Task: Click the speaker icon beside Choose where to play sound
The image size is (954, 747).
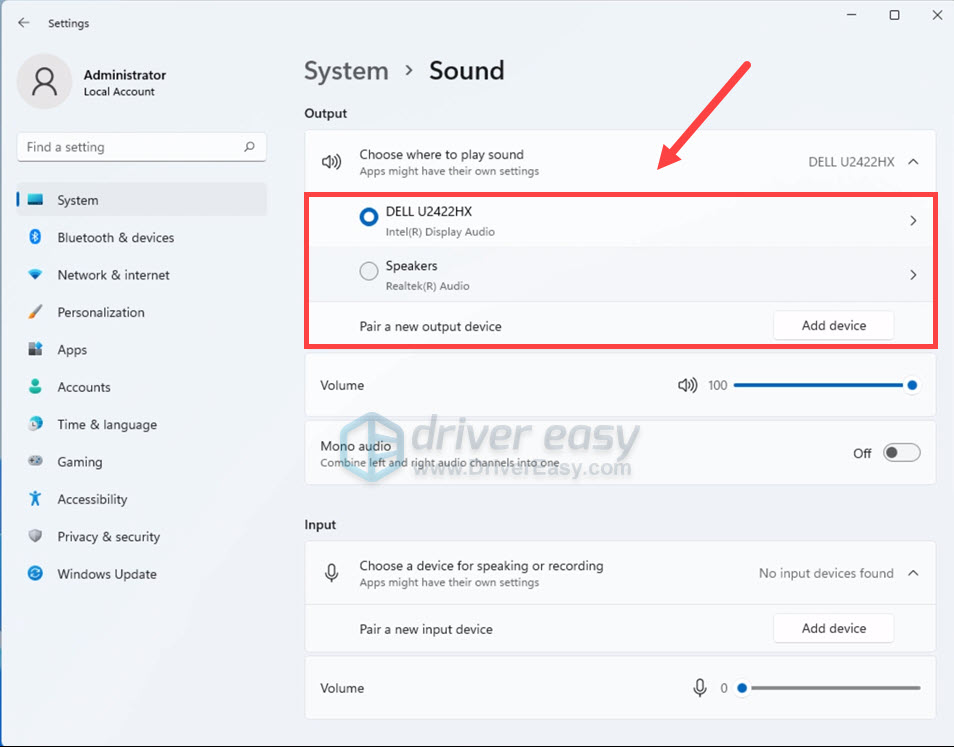Action: [332, 162]
